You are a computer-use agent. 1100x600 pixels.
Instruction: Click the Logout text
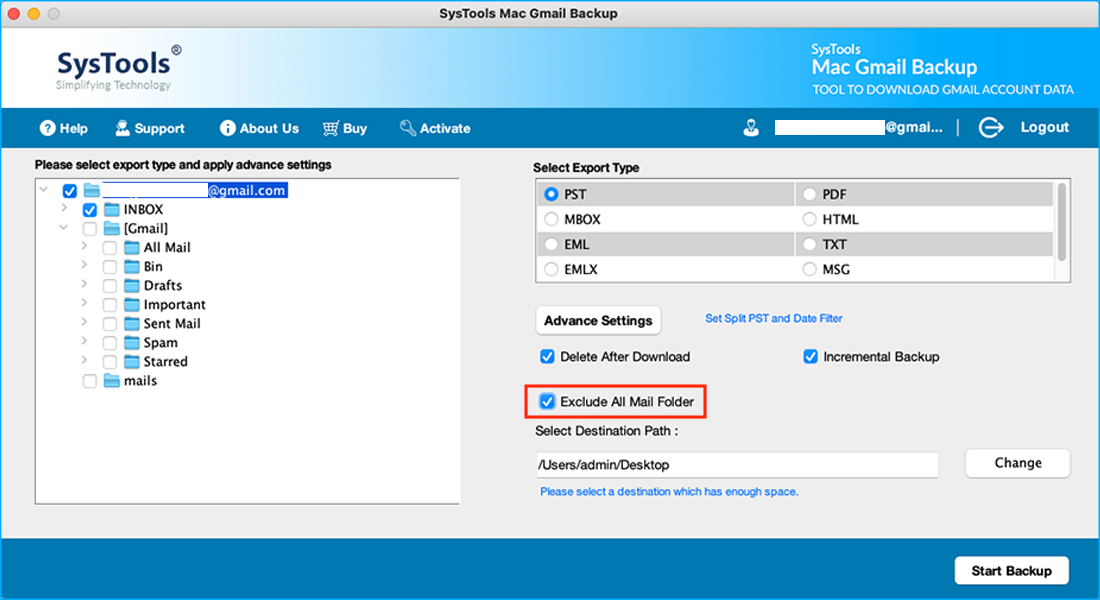pos(1045,127)
